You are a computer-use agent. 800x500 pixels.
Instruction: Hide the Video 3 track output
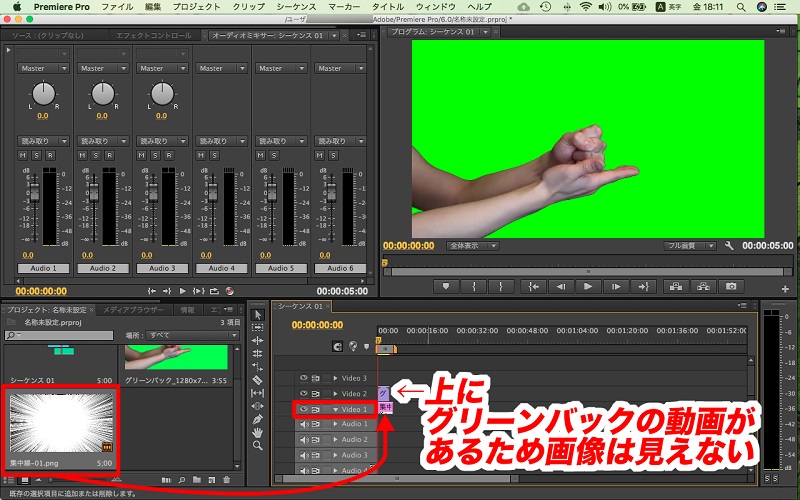pos(304,378)
